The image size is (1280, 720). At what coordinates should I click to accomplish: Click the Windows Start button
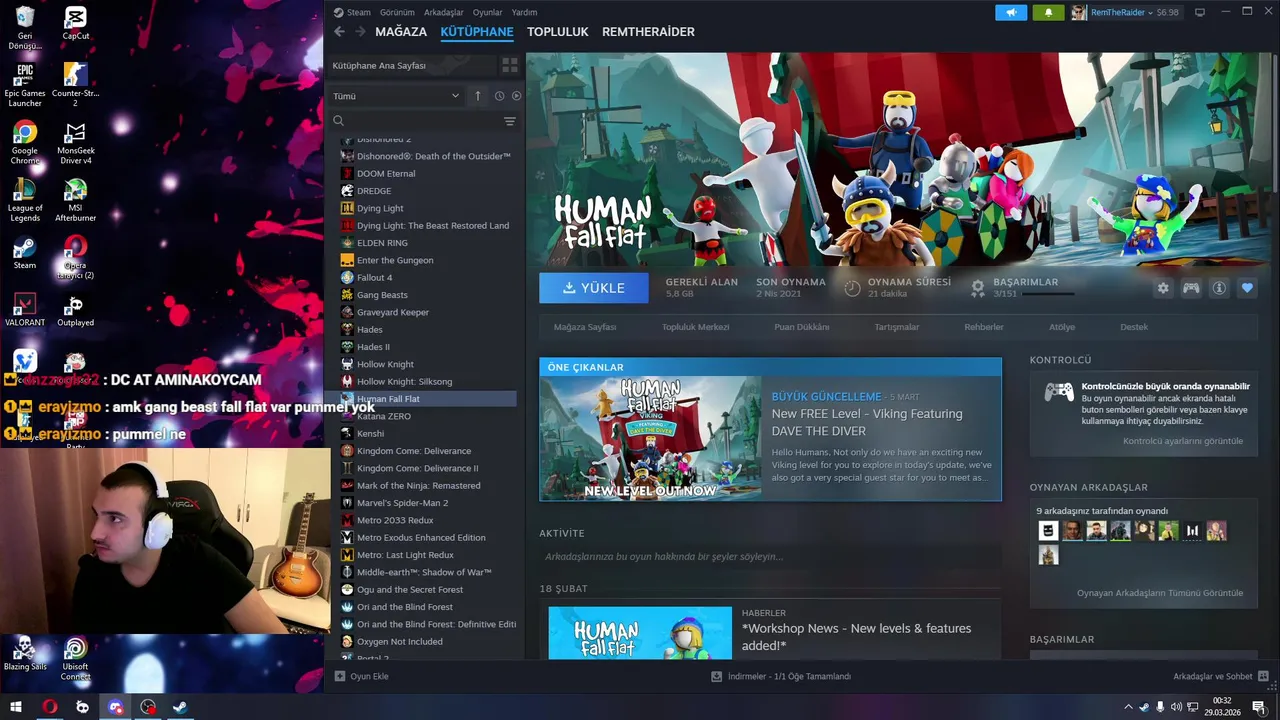pos(16,707)
